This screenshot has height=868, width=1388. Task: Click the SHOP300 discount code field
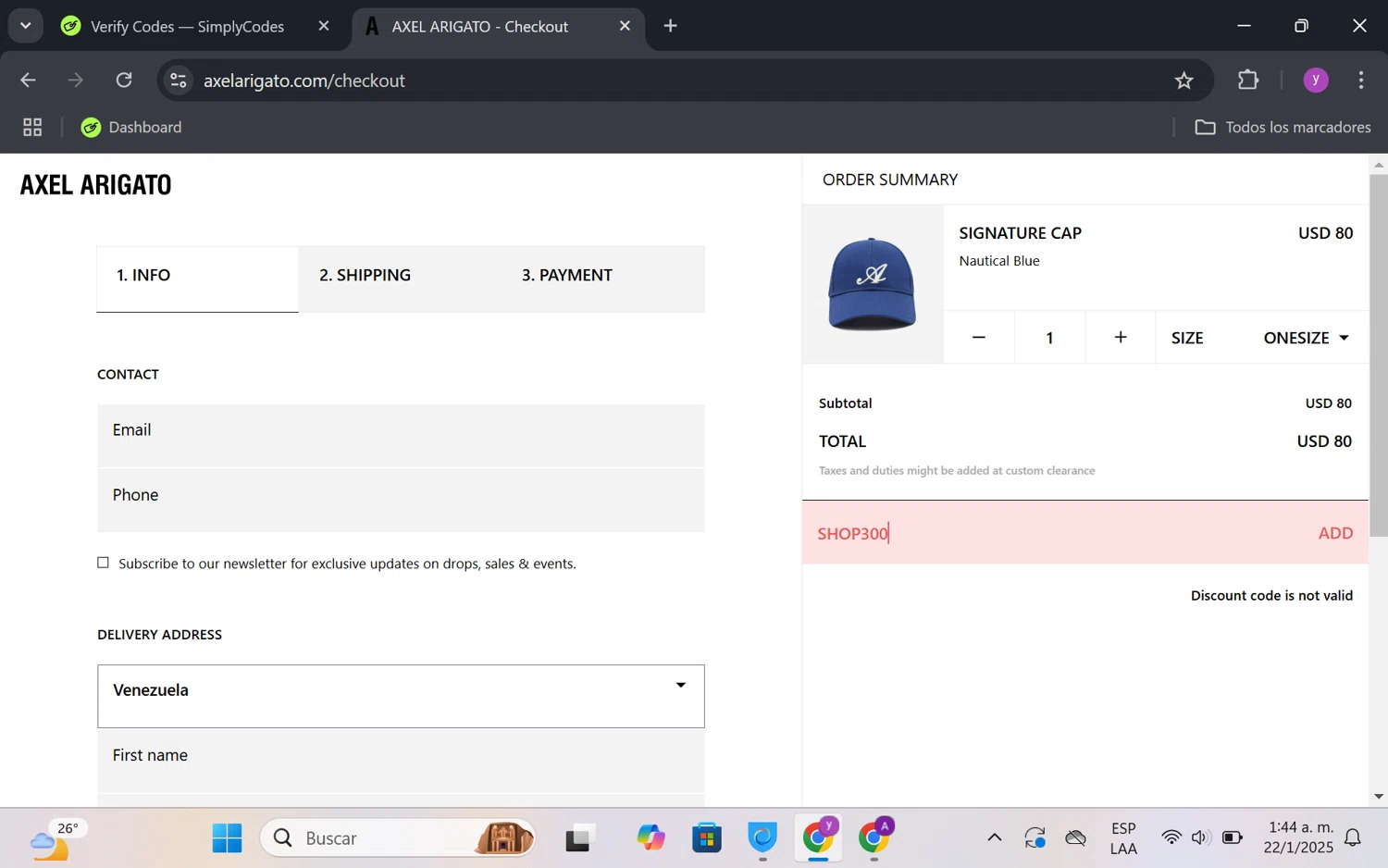click(x=1055, y=533)
